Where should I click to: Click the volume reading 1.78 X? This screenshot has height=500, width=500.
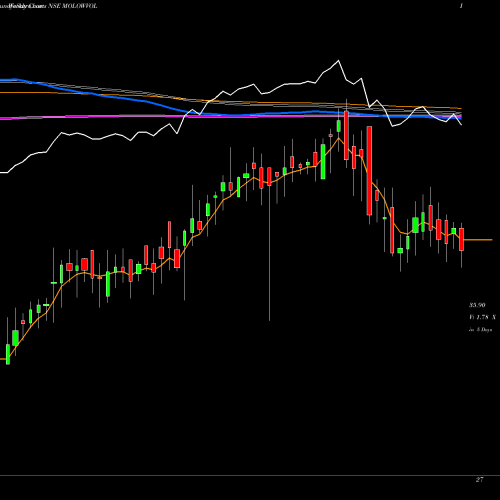[x=483, y=317]
